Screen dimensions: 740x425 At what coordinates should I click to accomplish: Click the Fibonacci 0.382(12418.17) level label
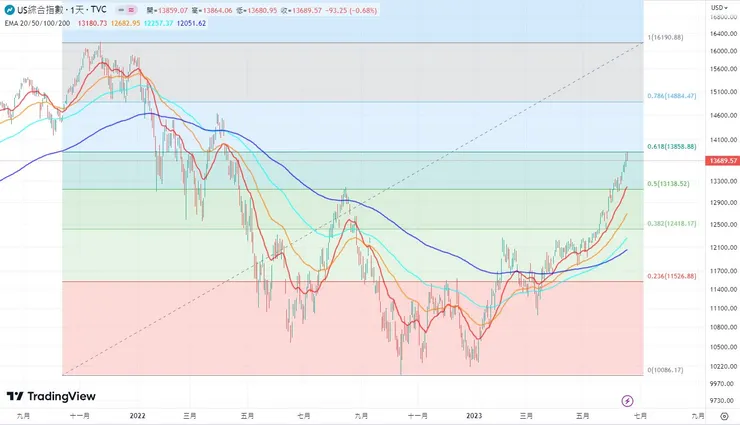[x=672, y=224]
